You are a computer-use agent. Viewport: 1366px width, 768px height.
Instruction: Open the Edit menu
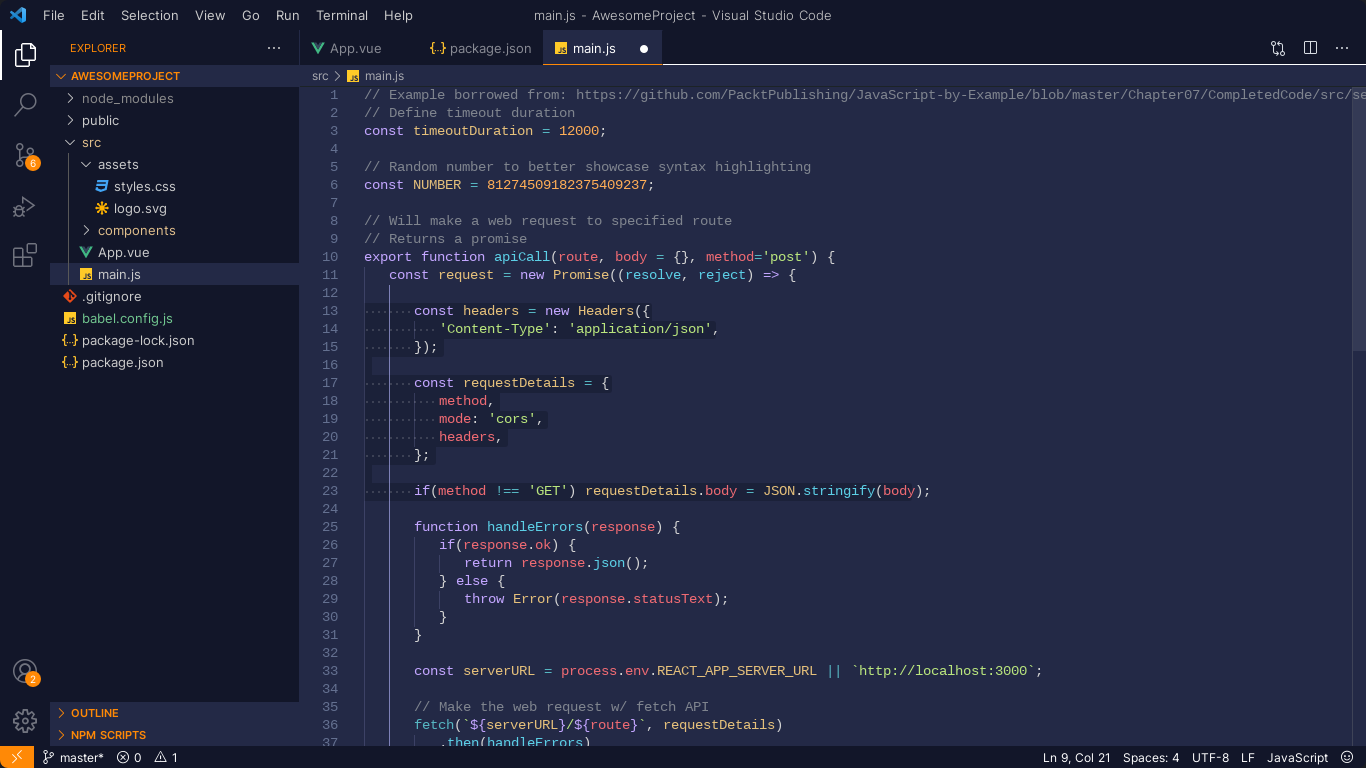(93, 15)
